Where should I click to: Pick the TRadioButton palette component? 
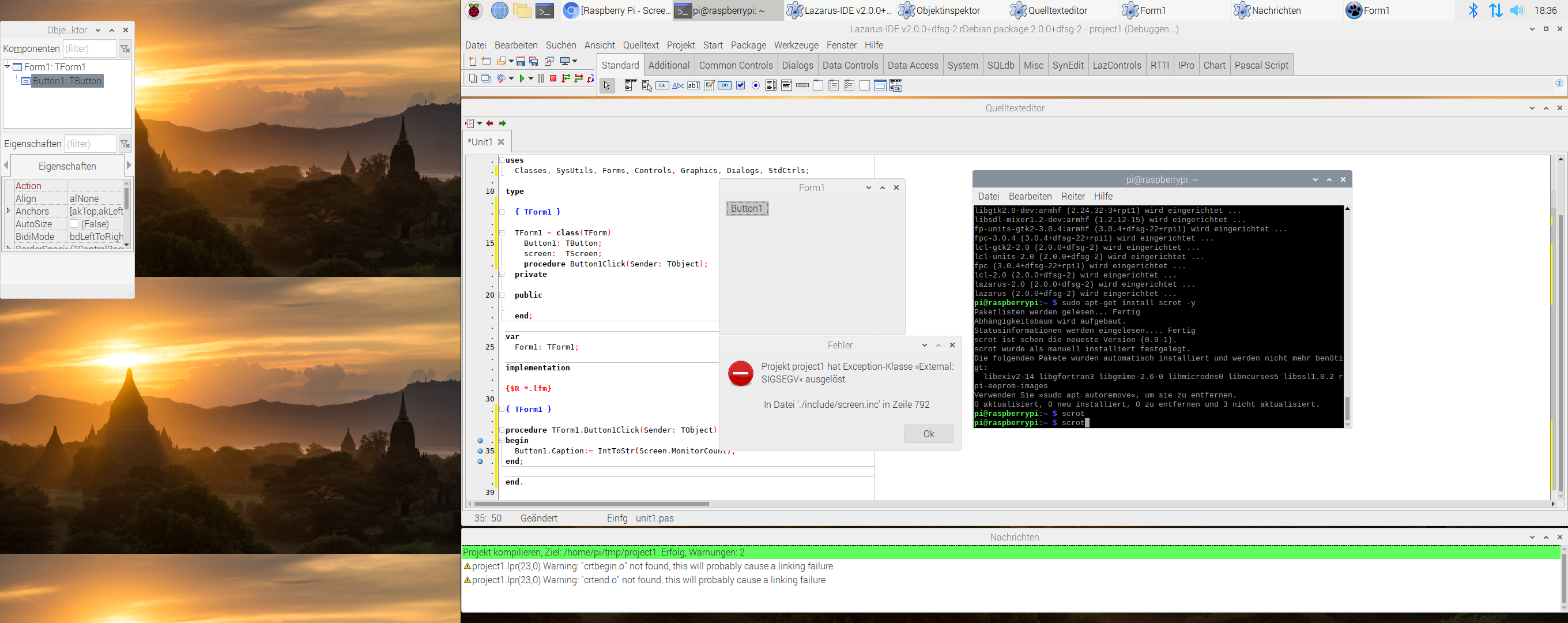[755, 86]
